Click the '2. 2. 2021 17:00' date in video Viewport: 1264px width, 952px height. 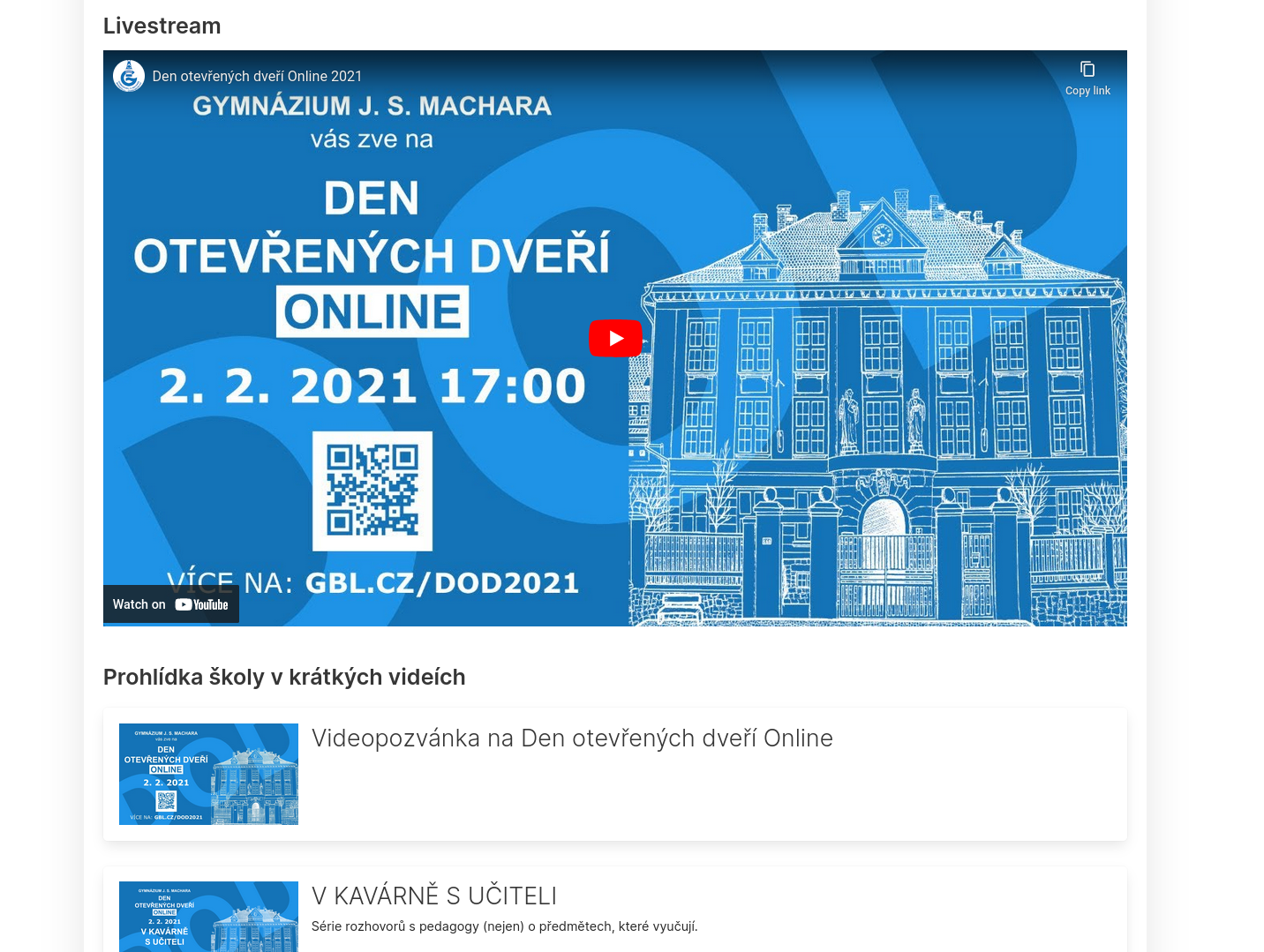tap(372, 386)
